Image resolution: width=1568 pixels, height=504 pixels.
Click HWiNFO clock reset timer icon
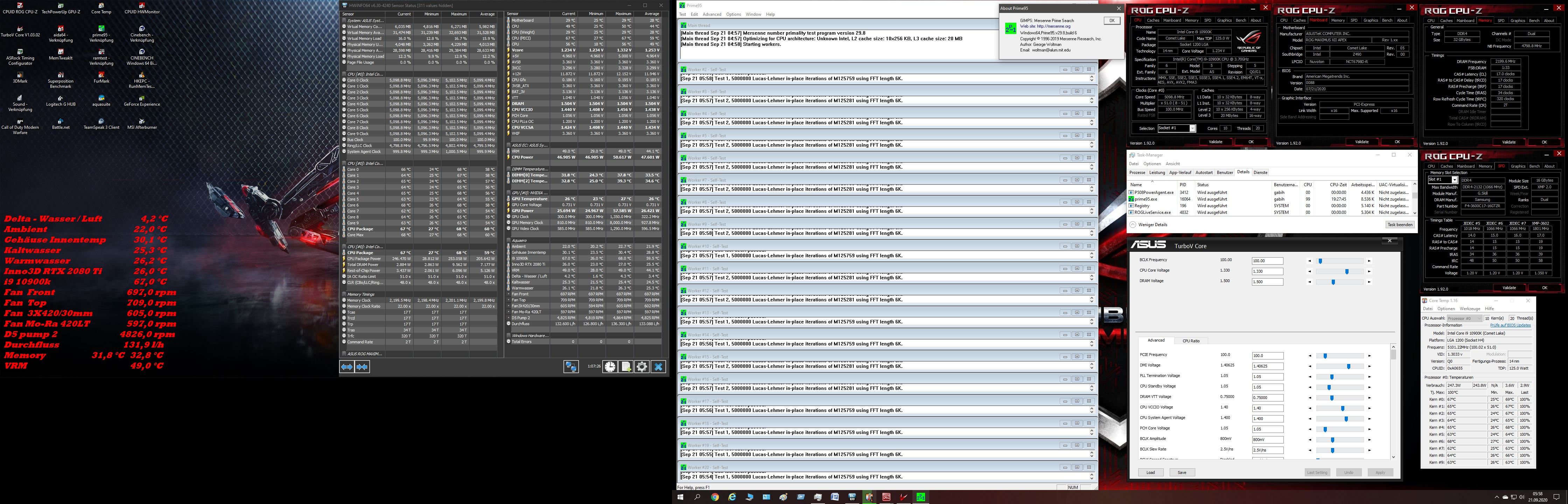click(610, 366)
